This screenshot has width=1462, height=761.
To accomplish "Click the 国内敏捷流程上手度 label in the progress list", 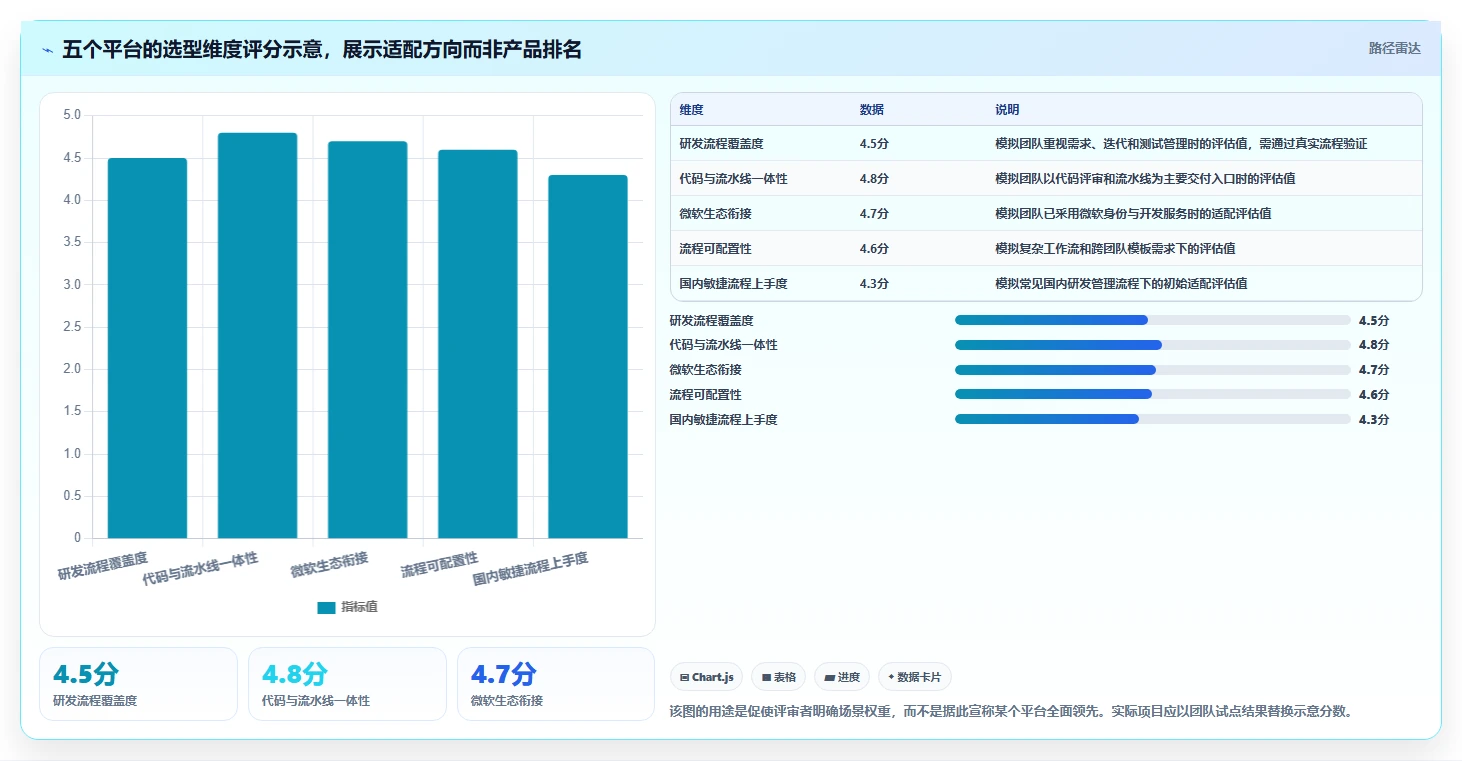I will click(724, 419).
